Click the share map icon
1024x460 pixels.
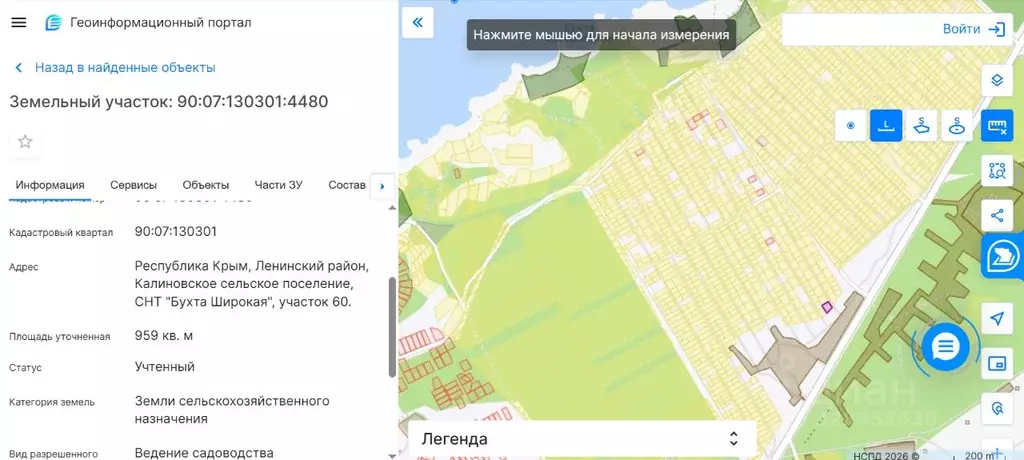click(x=996, y=214)
